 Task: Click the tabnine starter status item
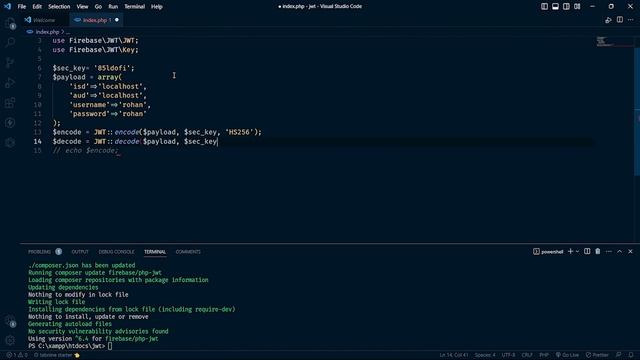point(57,355)
